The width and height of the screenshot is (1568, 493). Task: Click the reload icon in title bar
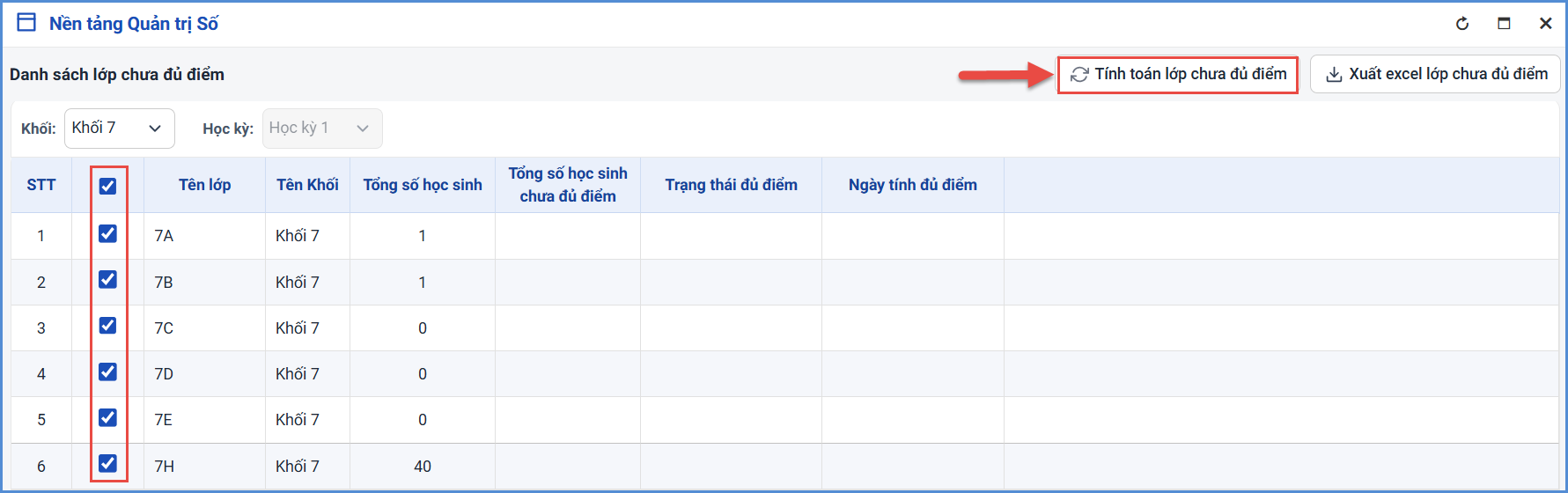pos(1462,24)
